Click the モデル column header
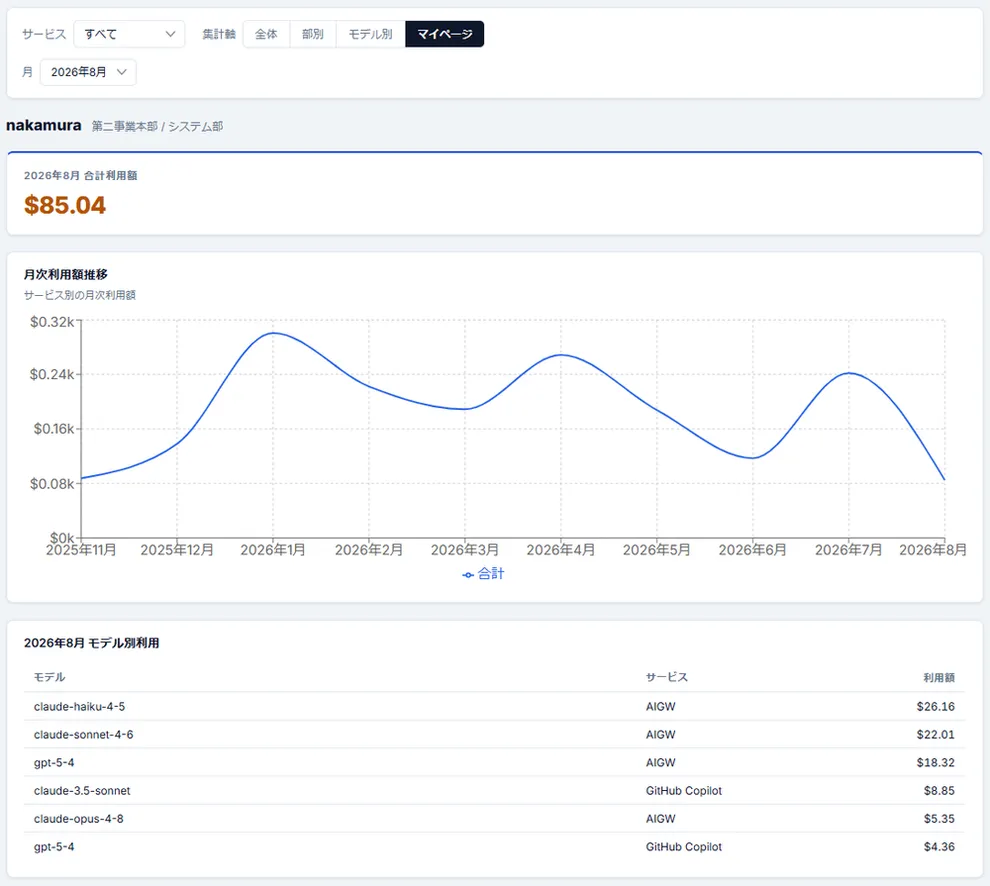This screenshot has width=990, height=886. coord(49,677)
